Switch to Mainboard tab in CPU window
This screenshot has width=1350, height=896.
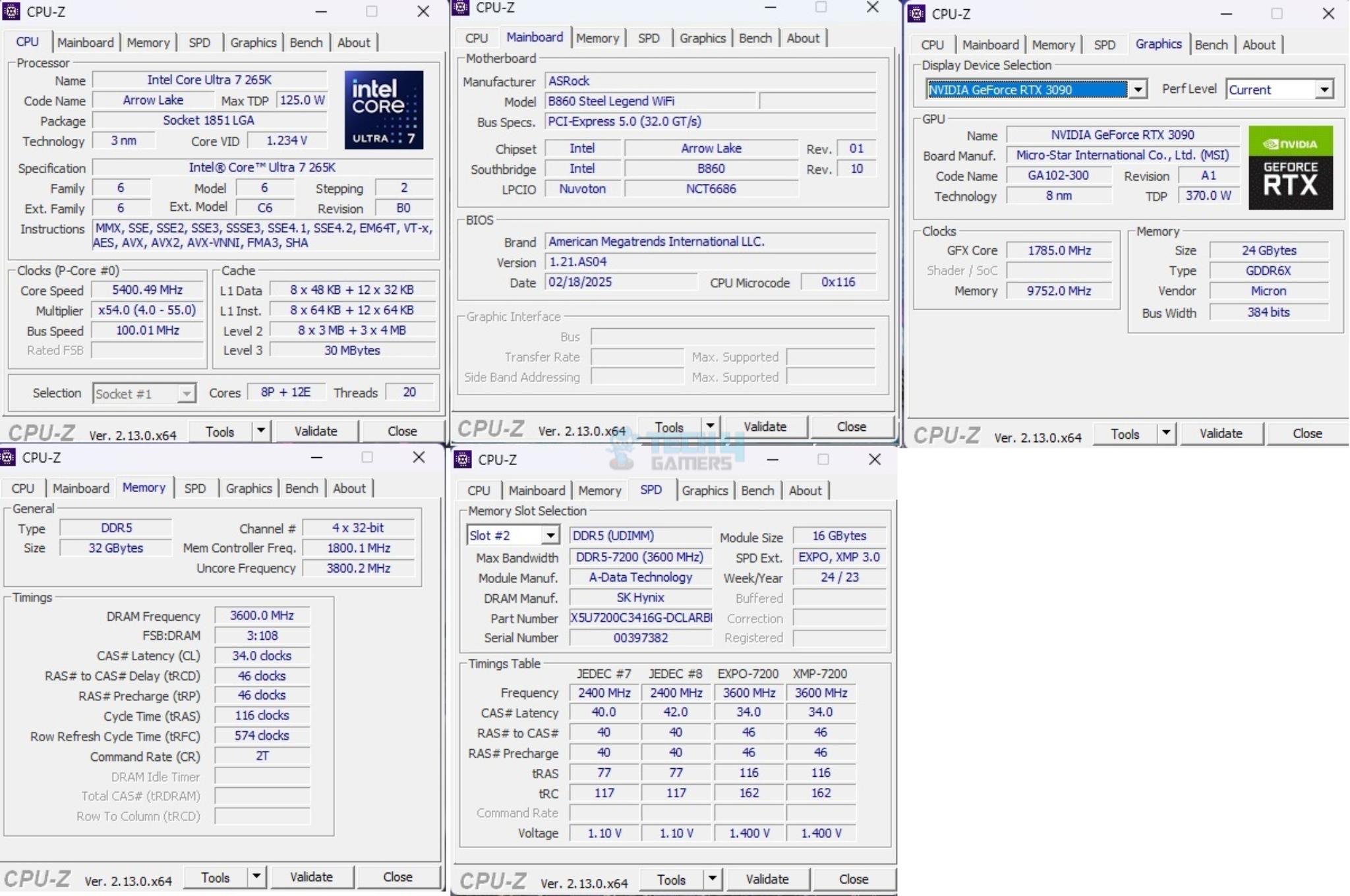pyautogui.click(x=85, y=43)
